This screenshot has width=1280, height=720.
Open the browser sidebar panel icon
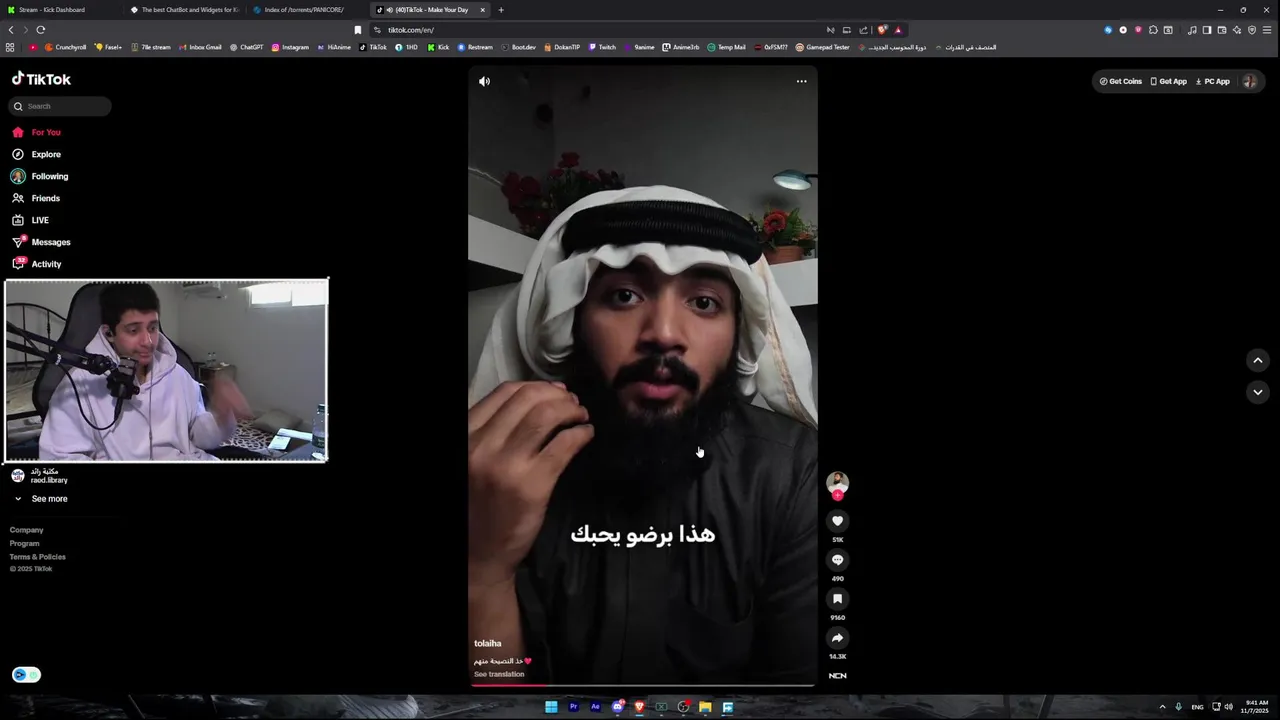[x=1207, y=30]
